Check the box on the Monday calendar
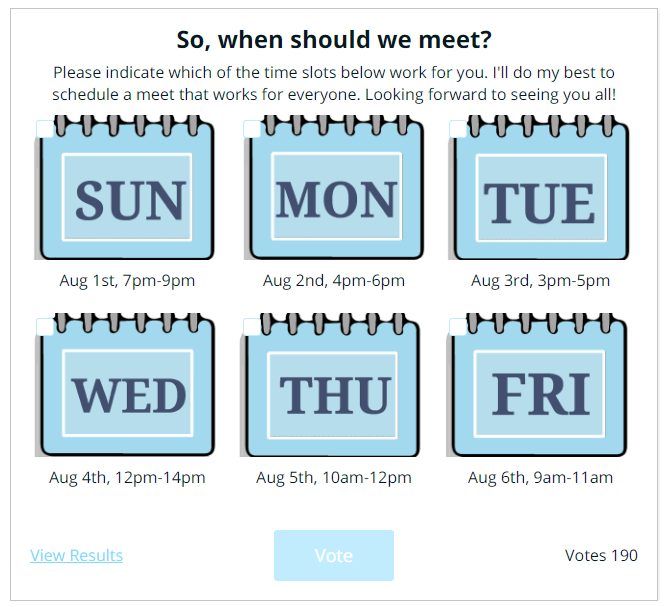 251,130
